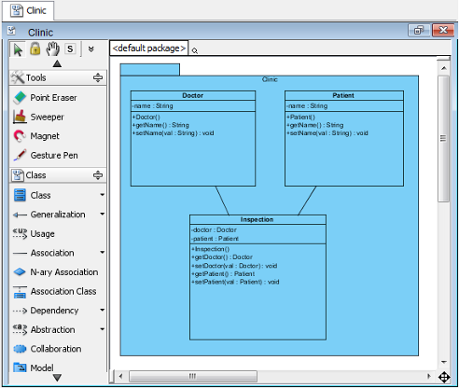This screenshot has height=388, width=459.
Task: Click the Clinic package name label
Action: point(269,79)
